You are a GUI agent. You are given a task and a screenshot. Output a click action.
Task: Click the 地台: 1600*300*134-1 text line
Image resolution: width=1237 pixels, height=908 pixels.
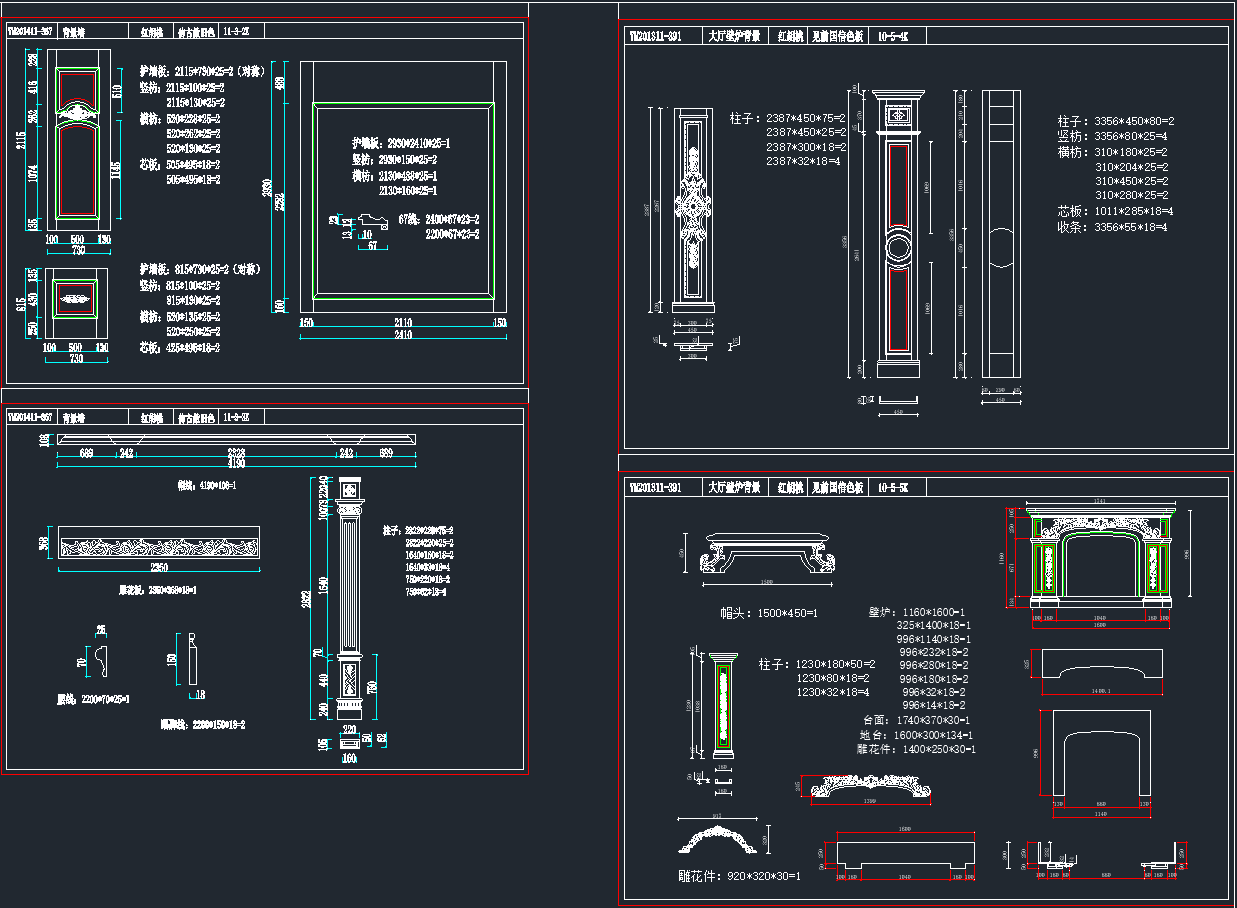pos(917,735)
